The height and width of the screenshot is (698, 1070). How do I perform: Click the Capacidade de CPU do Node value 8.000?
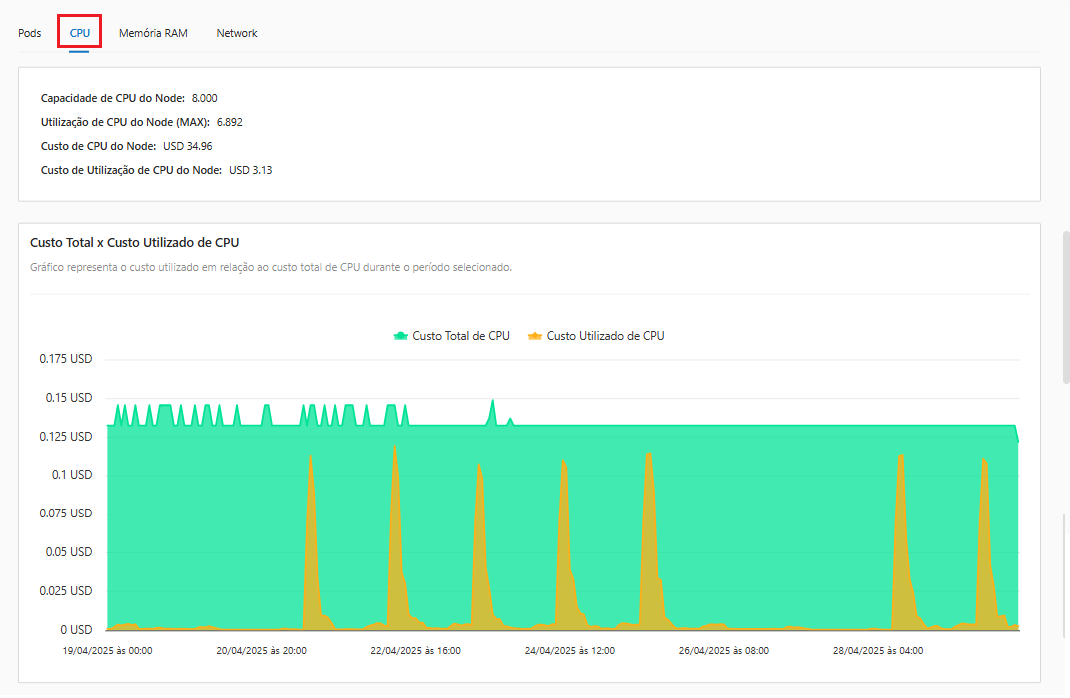pos(204,98)
